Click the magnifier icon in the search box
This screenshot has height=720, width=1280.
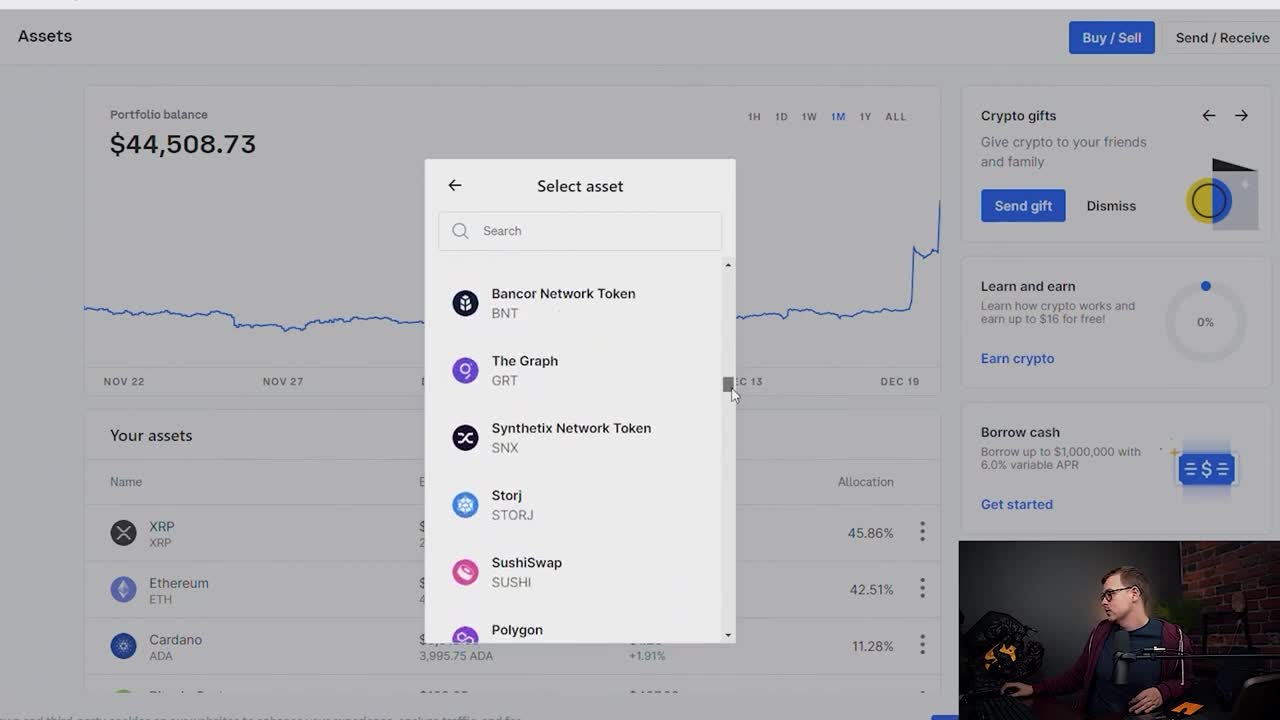[460, 231]
